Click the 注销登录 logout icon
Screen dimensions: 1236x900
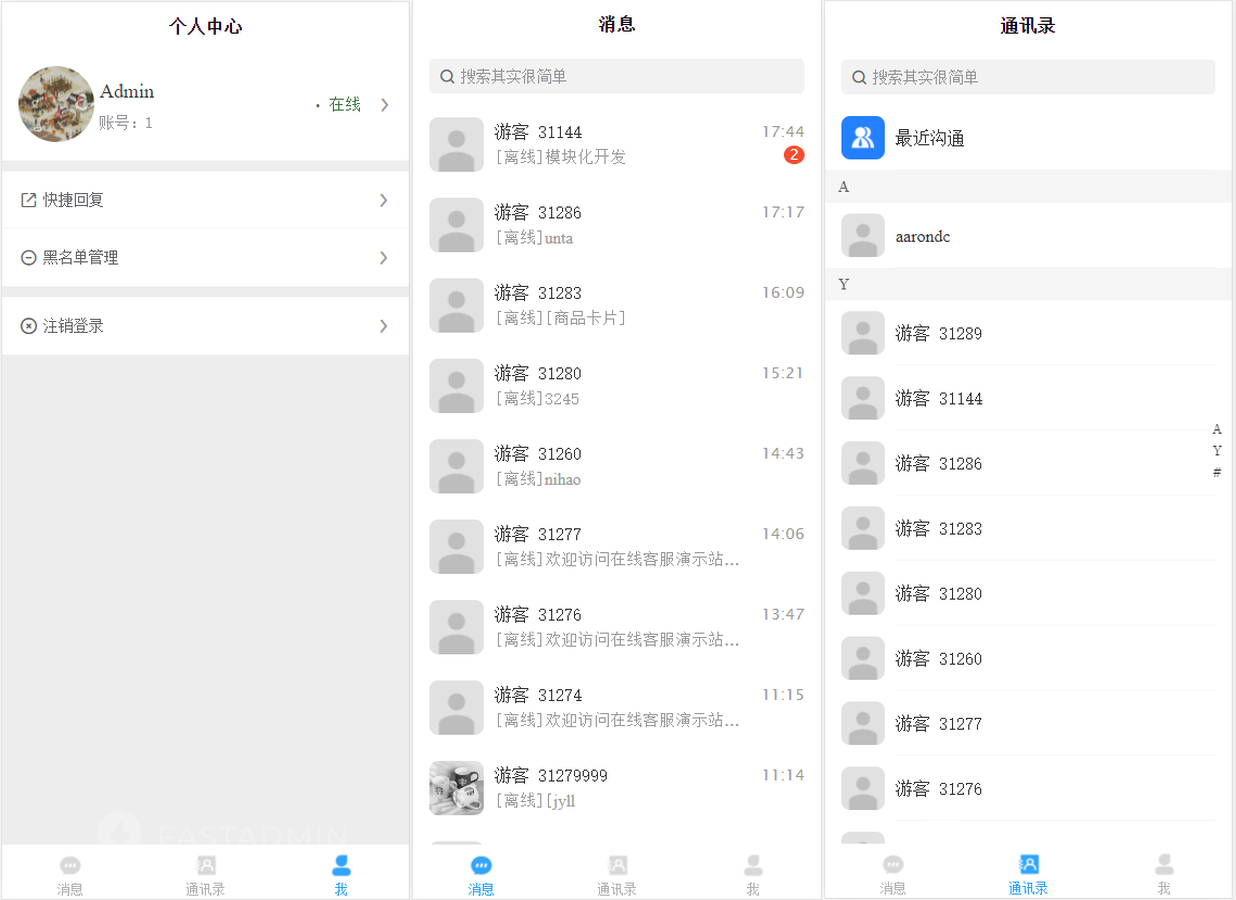pos(27,325)
